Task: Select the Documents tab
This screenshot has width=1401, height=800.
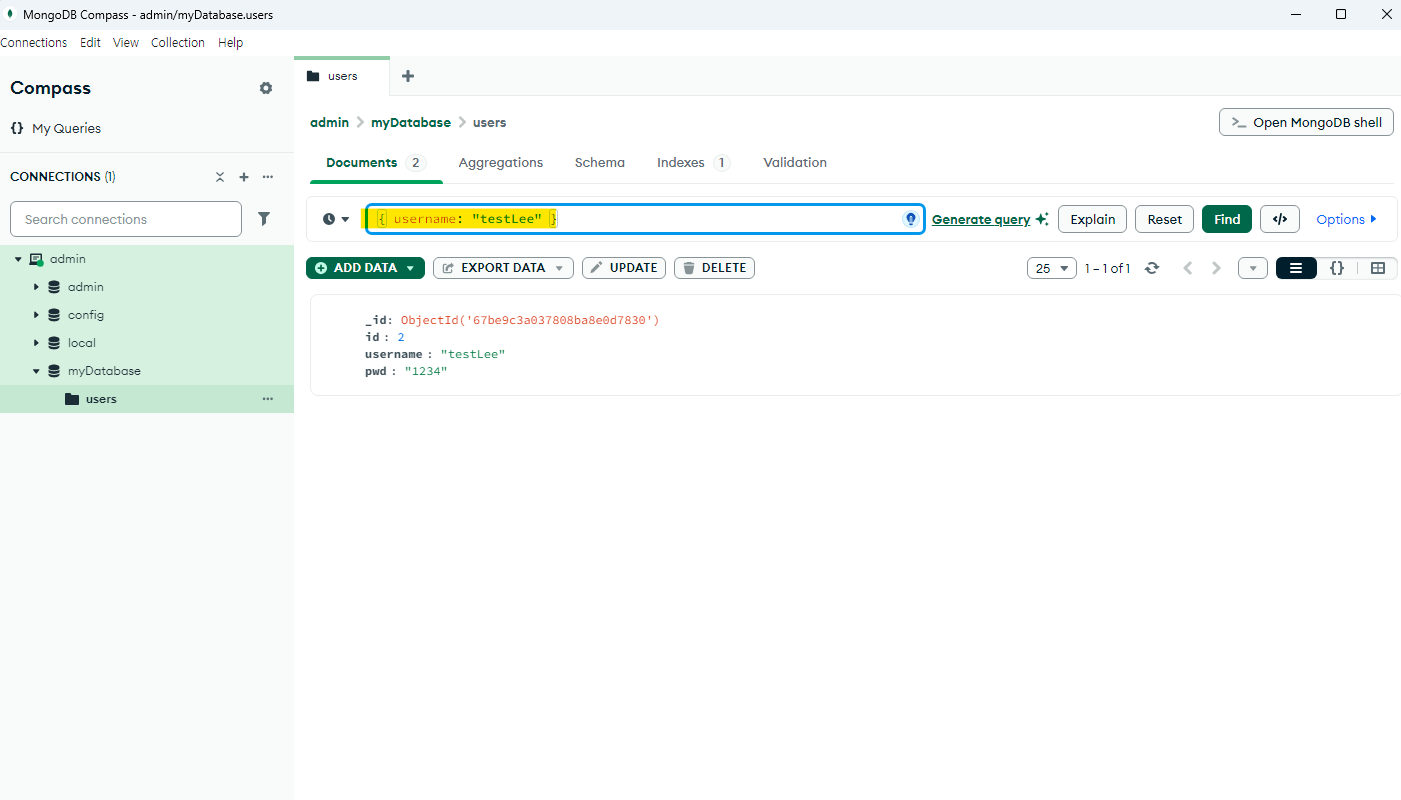Action: (x=376, y=162)
